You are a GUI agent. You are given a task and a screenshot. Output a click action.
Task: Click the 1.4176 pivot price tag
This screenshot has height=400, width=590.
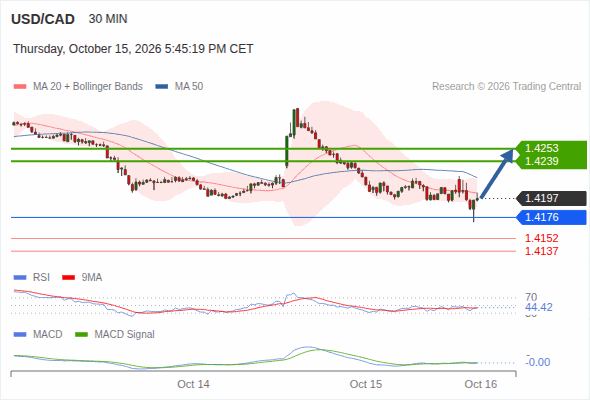[x=552, y=217]
